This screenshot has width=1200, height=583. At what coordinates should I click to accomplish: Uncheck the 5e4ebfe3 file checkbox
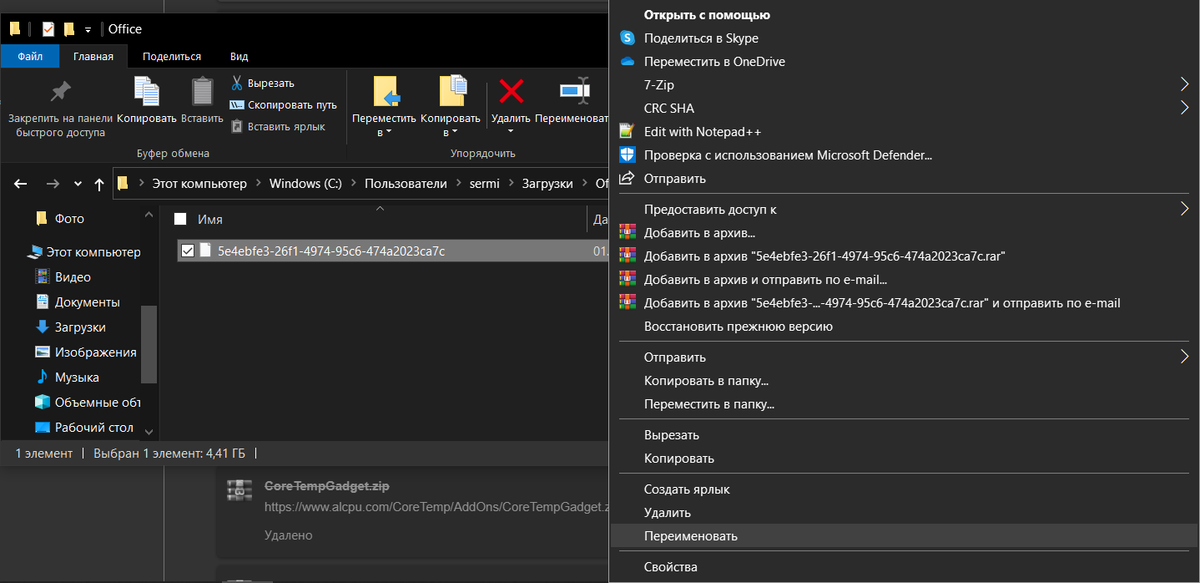[187, 251]
